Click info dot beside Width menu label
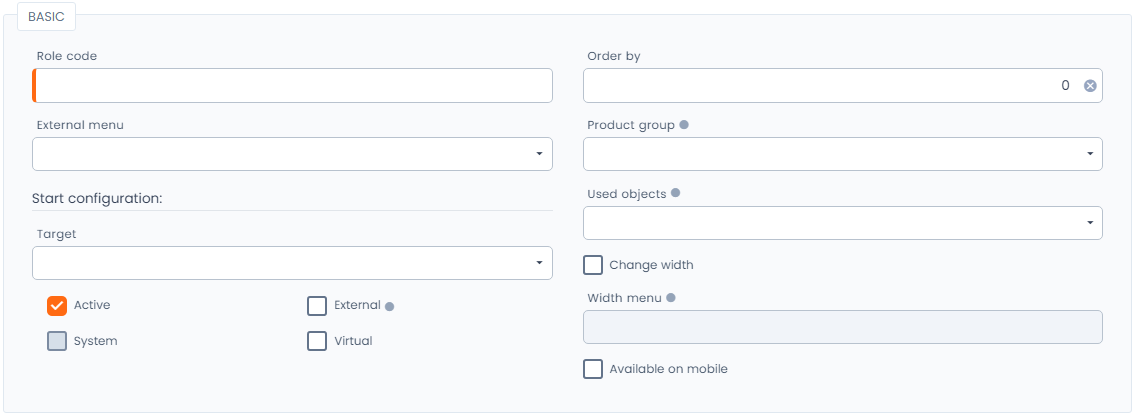 [x=671, y=297]
